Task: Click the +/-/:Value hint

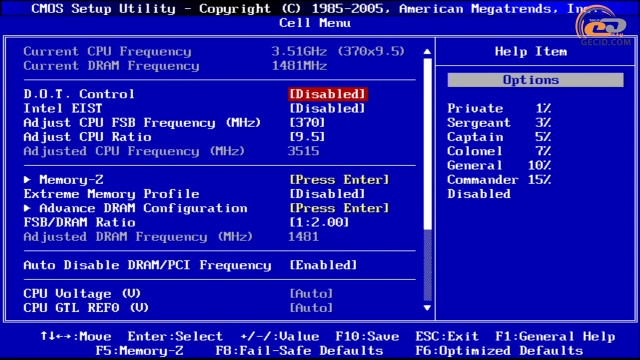Action: [x=280, y=336]
